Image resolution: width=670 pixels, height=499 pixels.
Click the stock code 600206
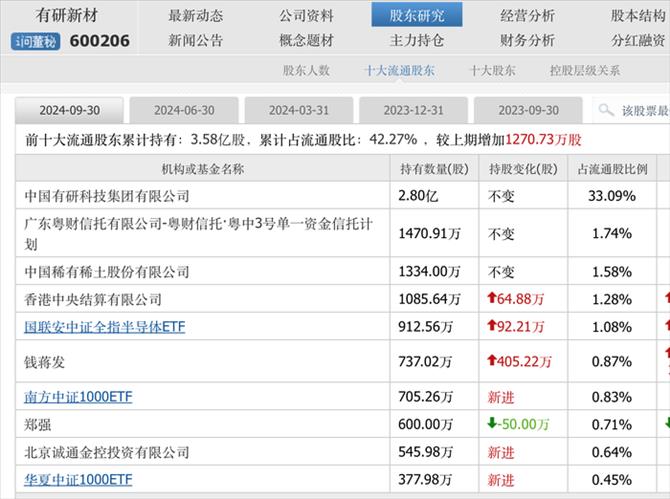pos(100,41)
